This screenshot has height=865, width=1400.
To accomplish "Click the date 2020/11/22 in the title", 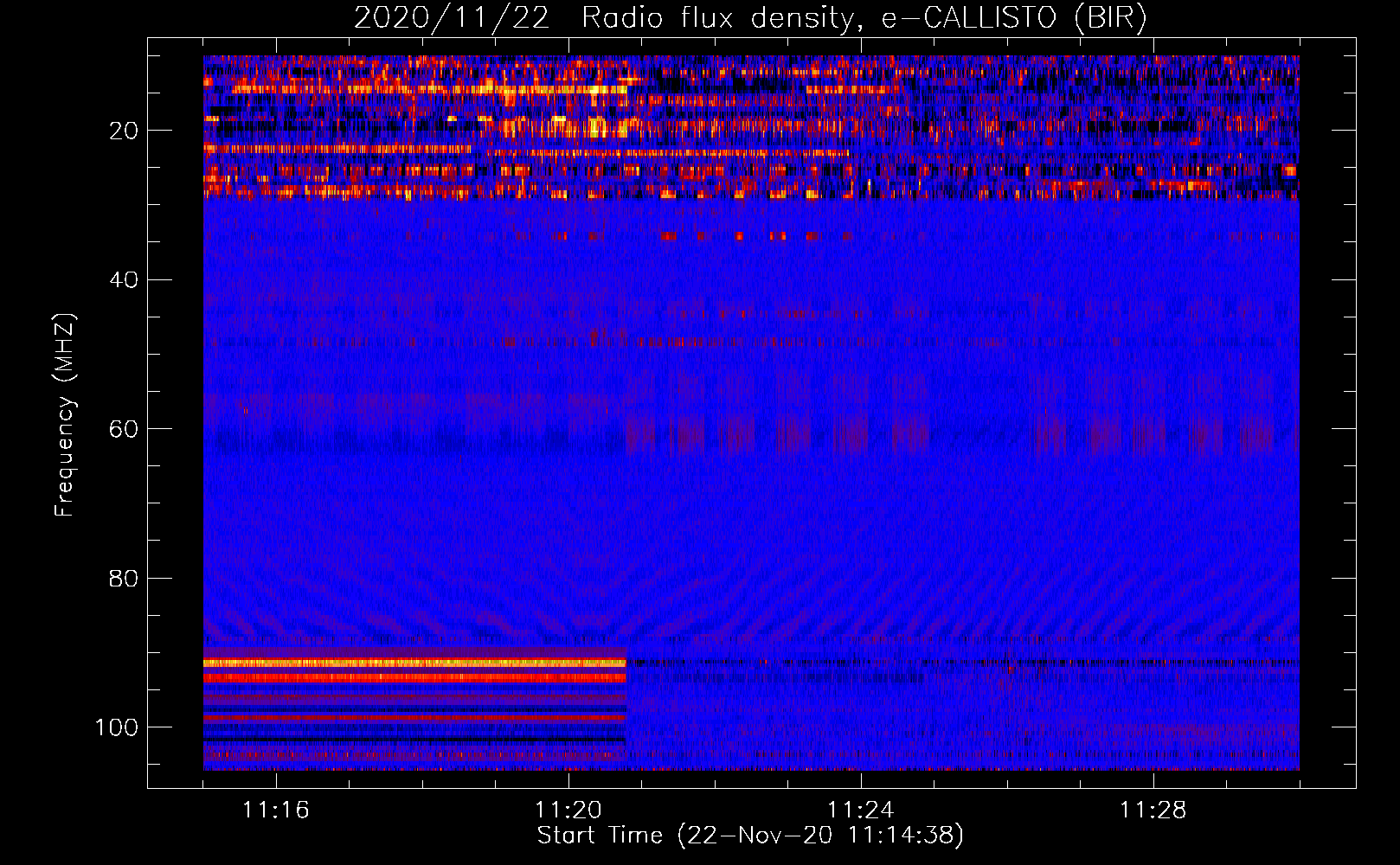I will tap(451, 18).
